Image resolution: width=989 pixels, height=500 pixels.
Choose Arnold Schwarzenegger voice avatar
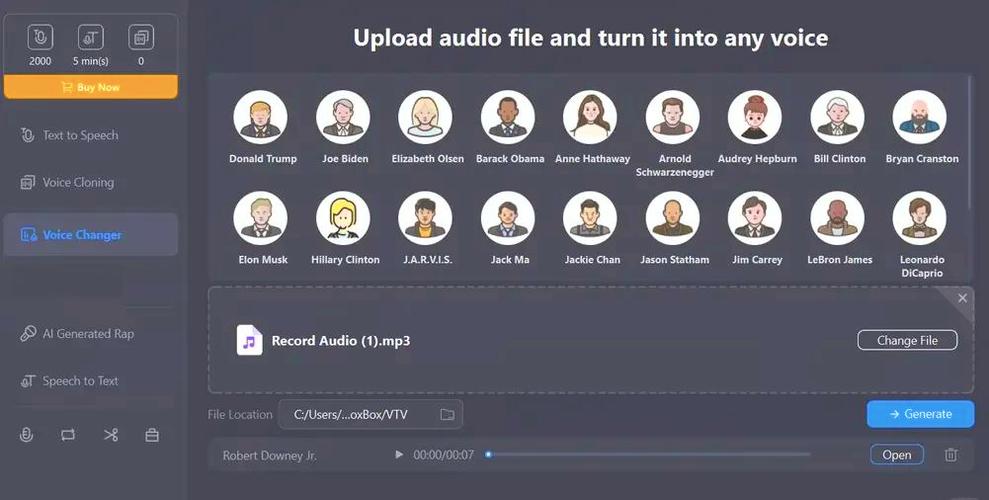672,117
